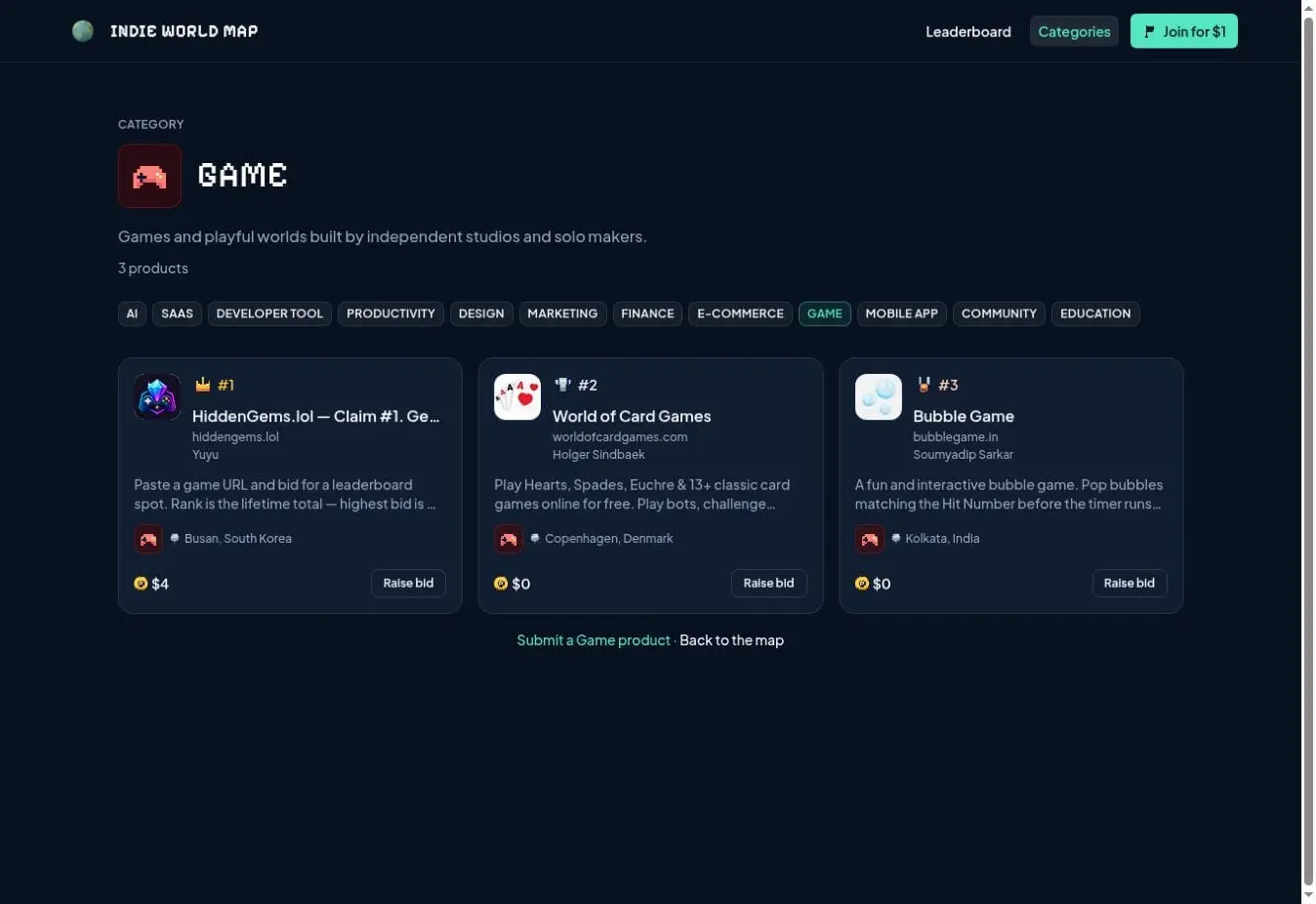Click the coin icon beside $4
The image size is (1316, 904).
pyautogui.click(x=141, y=584)
